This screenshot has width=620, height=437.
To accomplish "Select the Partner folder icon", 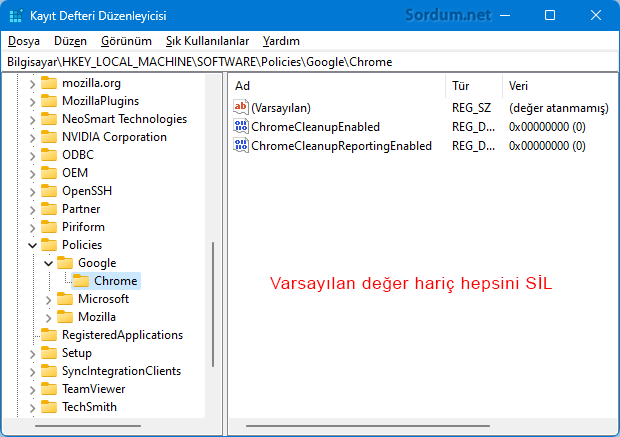I will click(49, 209).
